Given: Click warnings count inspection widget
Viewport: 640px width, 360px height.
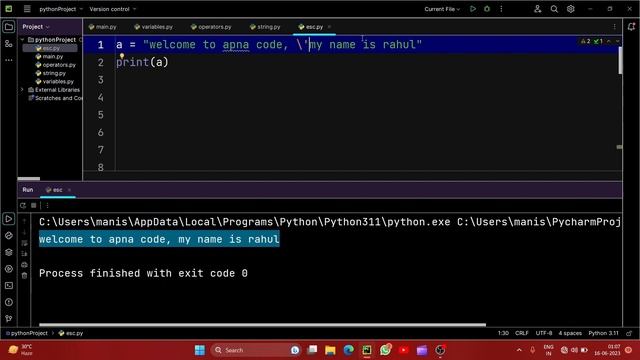Looking at the screenshot, I should tap(586, 41).
